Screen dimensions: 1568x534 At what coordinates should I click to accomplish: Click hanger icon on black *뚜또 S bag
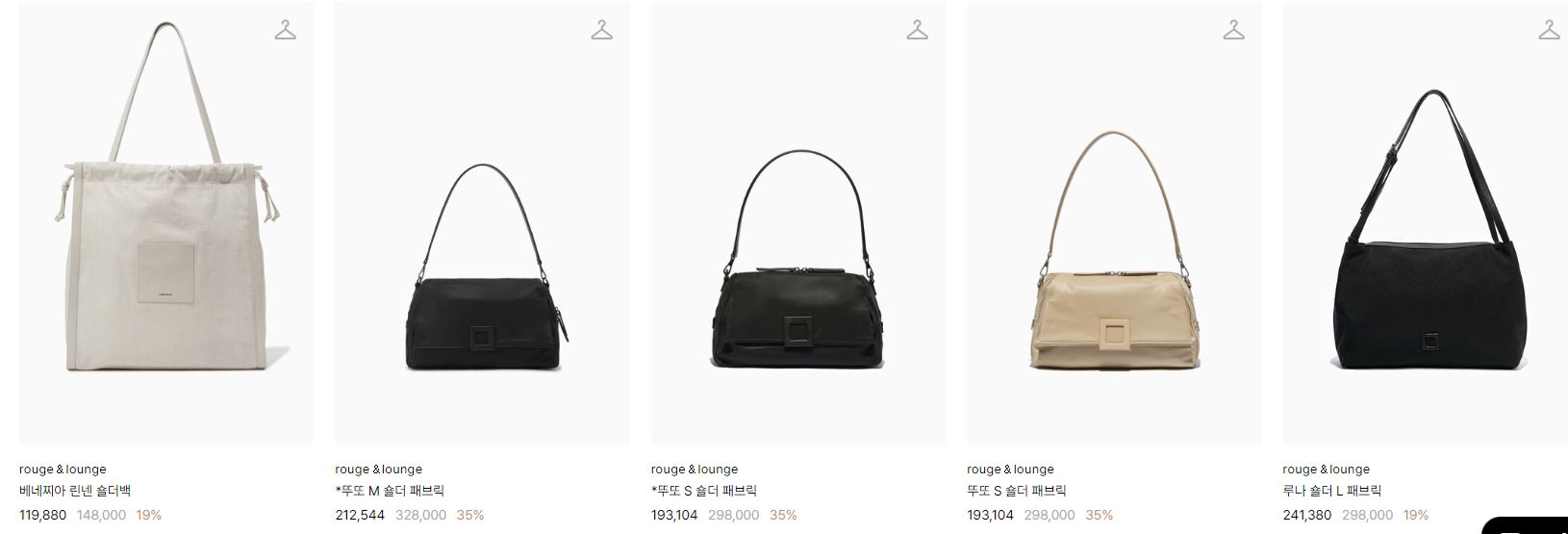coord(917,30)
